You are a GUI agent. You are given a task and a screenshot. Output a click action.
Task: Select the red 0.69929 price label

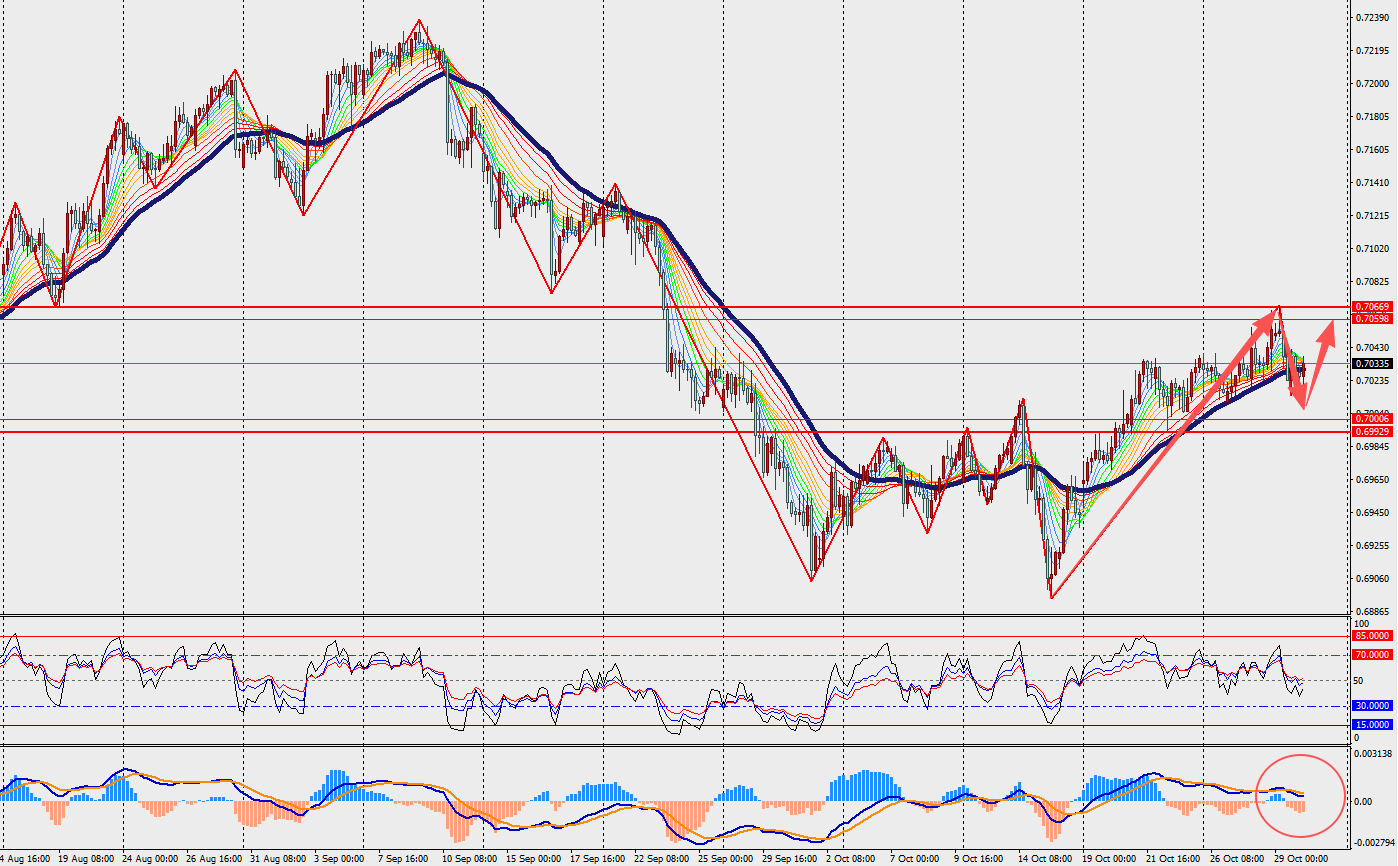(x=1372, y=431)
